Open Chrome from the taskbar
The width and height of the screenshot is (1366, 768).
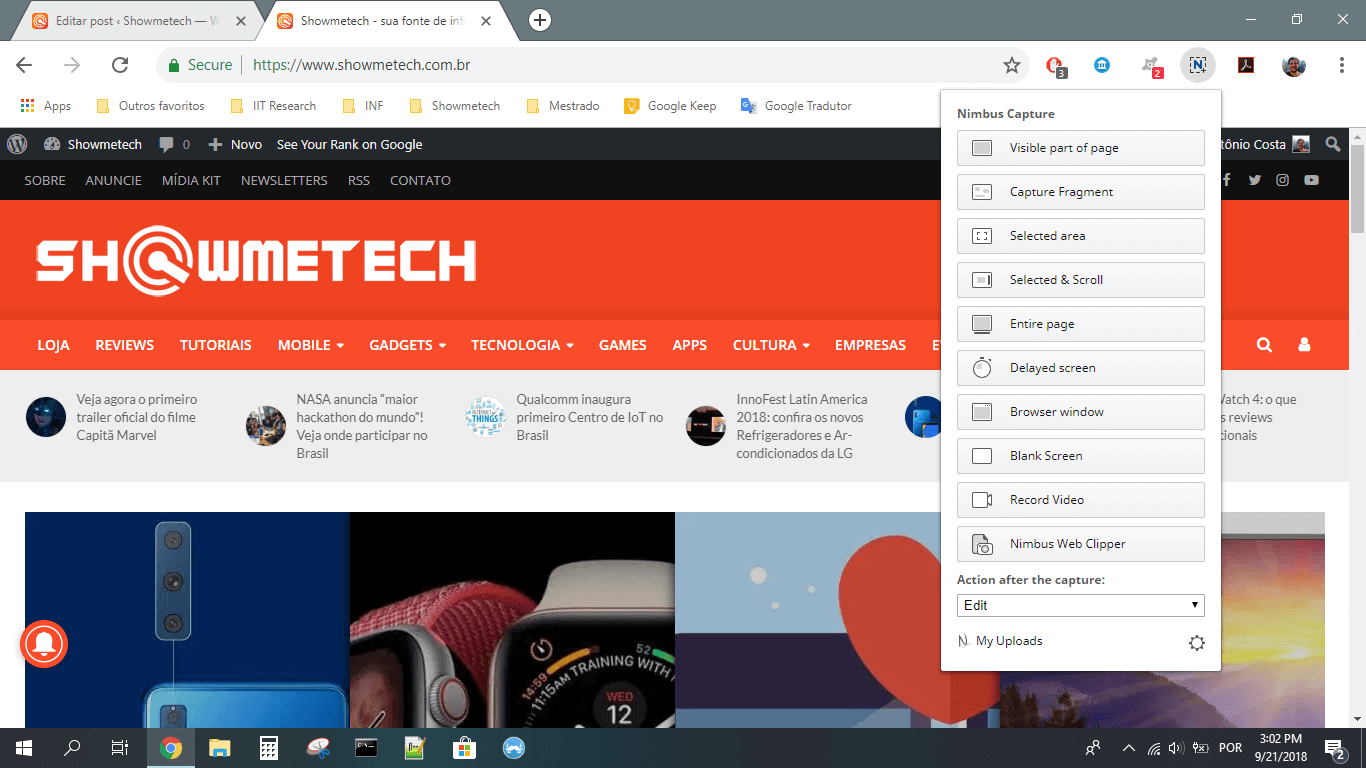tap(171, 747)
